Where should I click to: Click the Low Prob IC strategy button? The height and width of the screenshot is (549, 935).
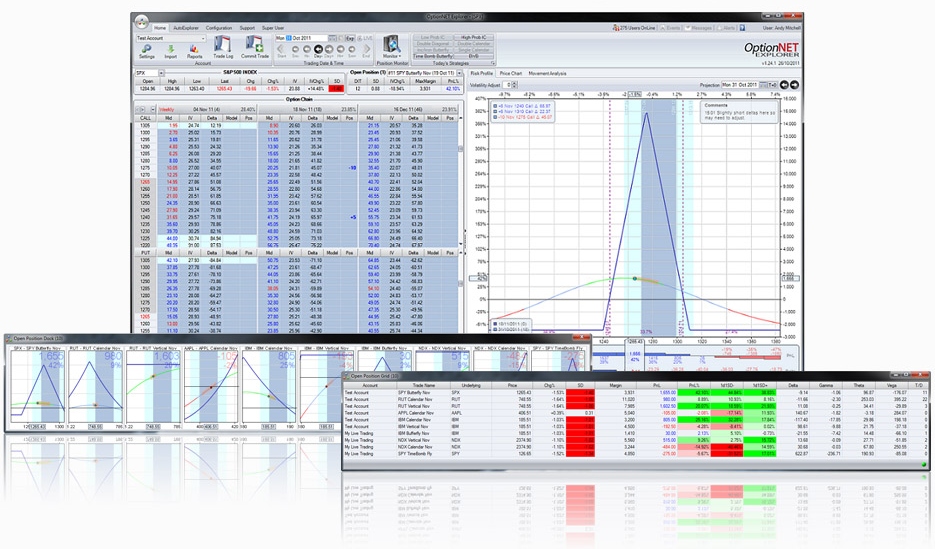[433, 38]
